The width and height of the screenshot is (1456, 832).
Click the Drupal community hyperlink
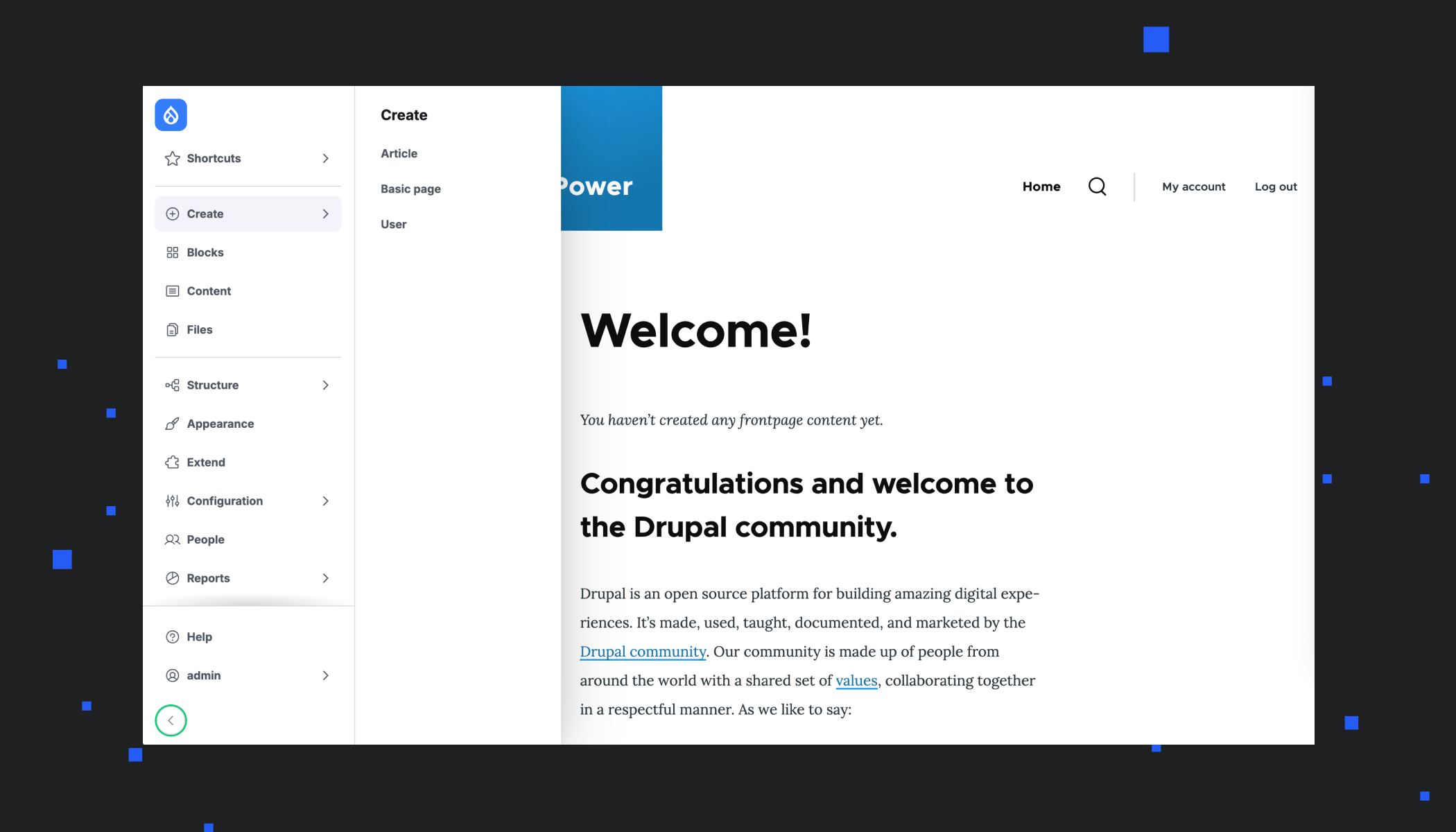click(642, 651)
